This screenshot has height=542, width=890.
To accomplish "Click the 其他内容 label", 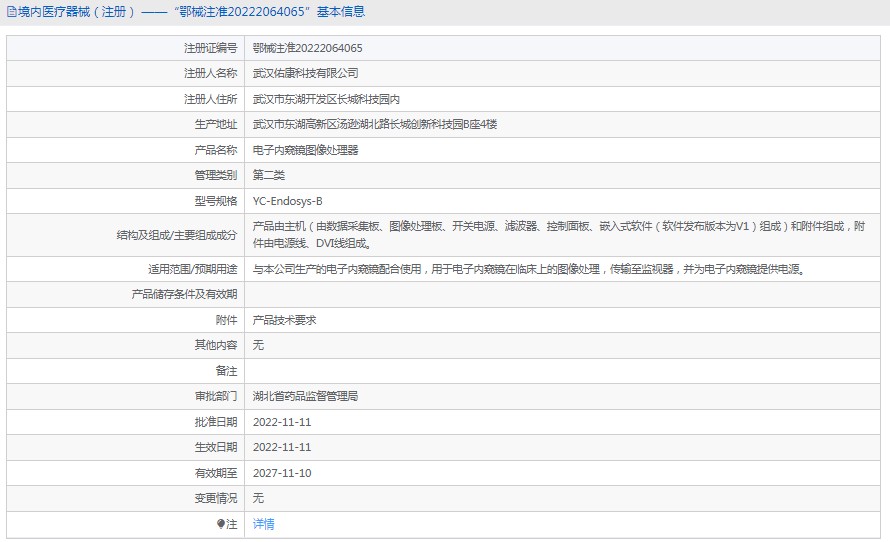I will point(216,345).
